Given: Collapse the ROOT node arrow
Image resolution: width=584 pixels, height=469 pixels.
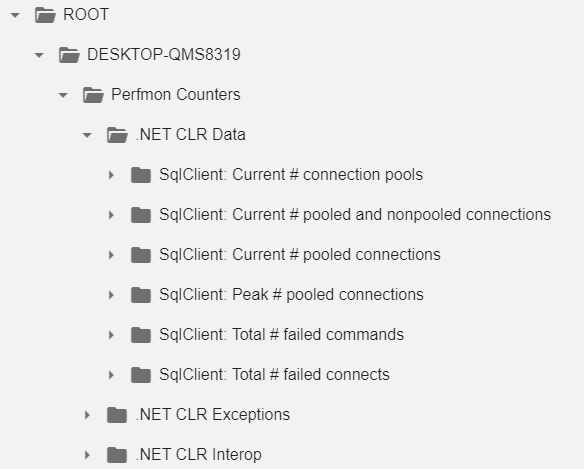Looking at the screenshot, I should (15, 15).
